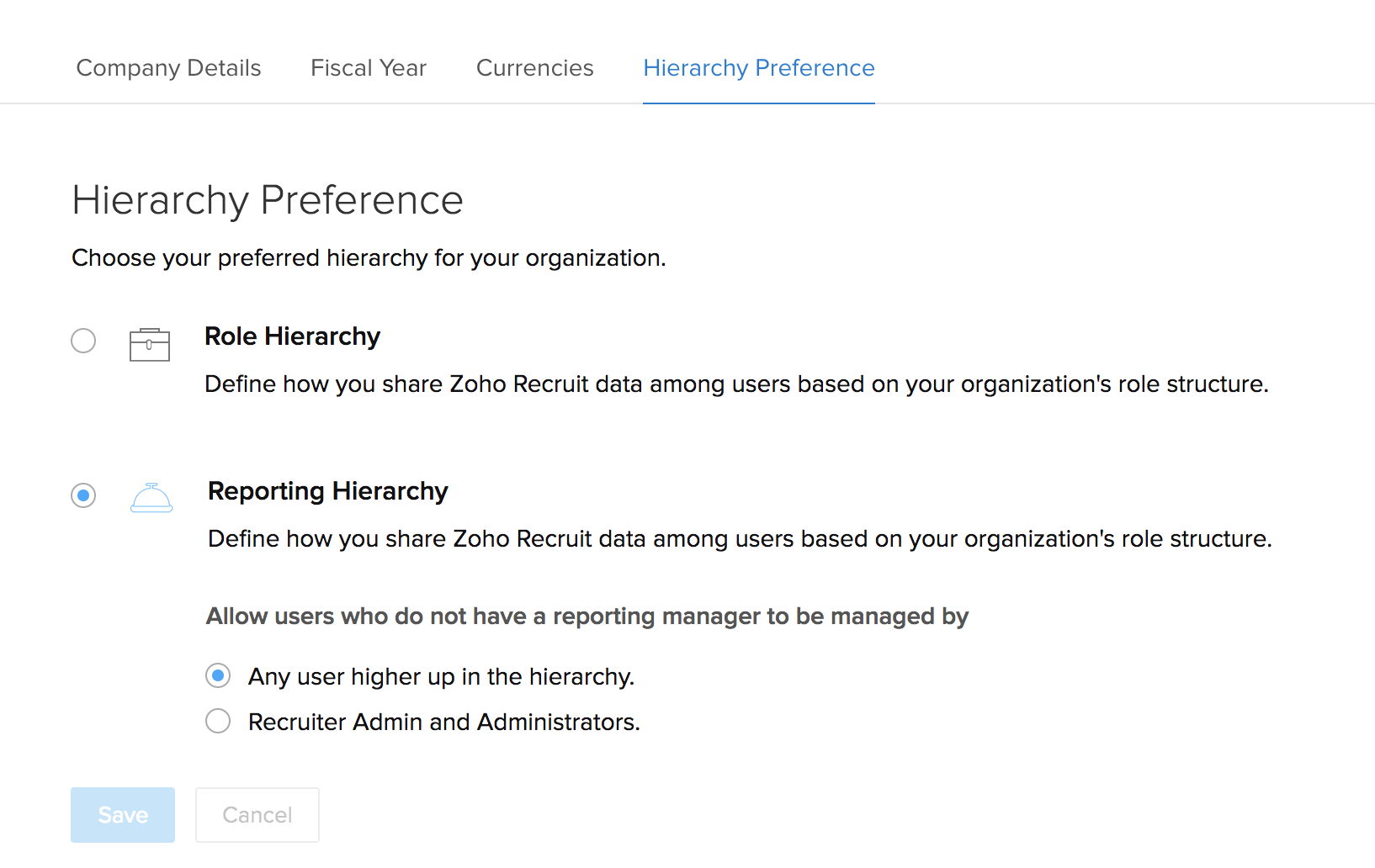1375x868 pixels.
Task: Click the bold 'Role Hierarchy' title text
Action: tap(292, 336)
